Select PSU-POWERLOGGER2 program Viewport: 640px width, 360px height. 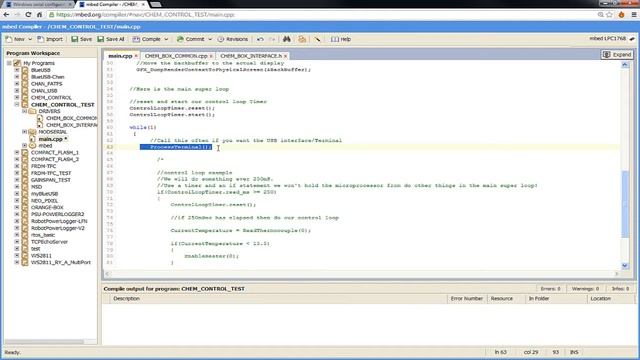[x=58, y=214]
